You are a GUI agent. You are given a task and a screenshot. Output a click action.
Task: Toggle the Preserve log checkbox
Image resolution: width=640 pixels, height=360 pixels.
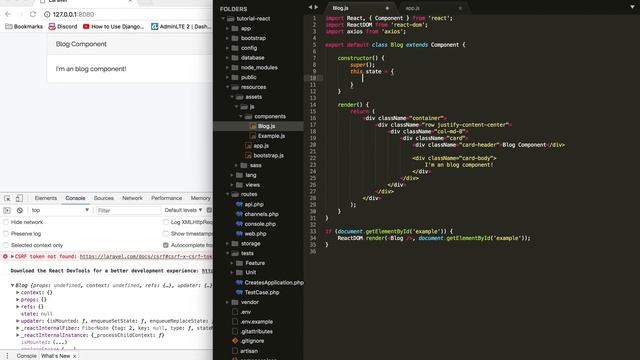pyautogui.click(x=6, y=233)
